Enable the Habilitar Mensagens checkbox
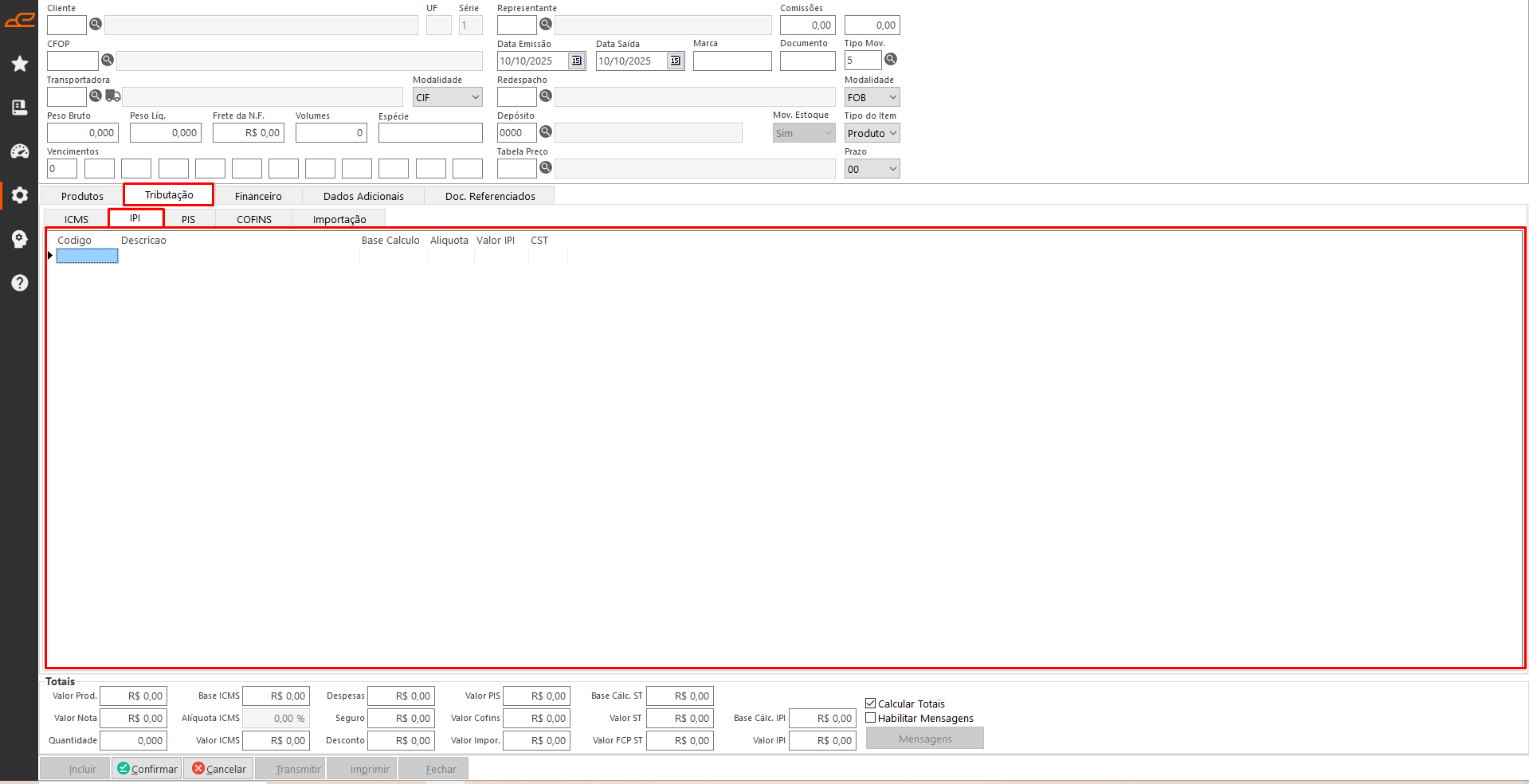 click(871, 718)
